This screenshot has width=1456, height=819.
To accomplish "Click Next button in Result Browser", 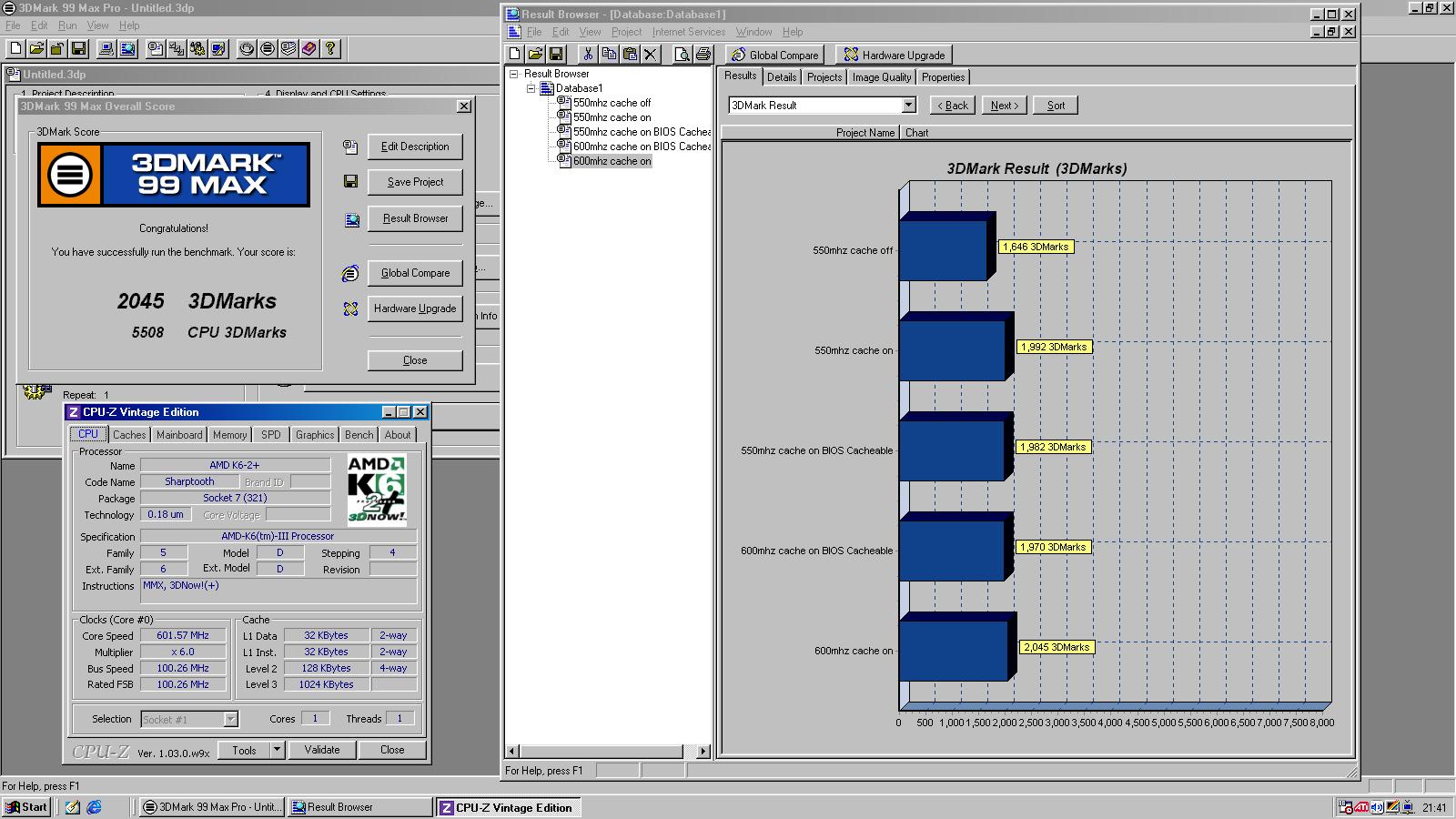I will [x=1005, y=106].
